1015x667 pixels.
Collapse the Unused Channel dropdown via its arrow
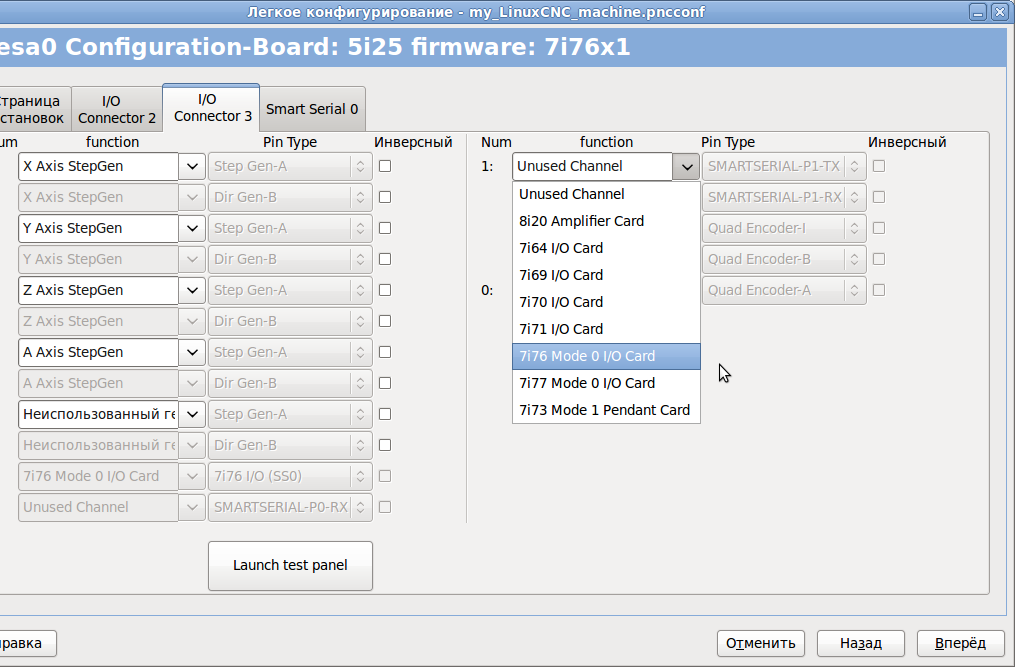(686, 166)
